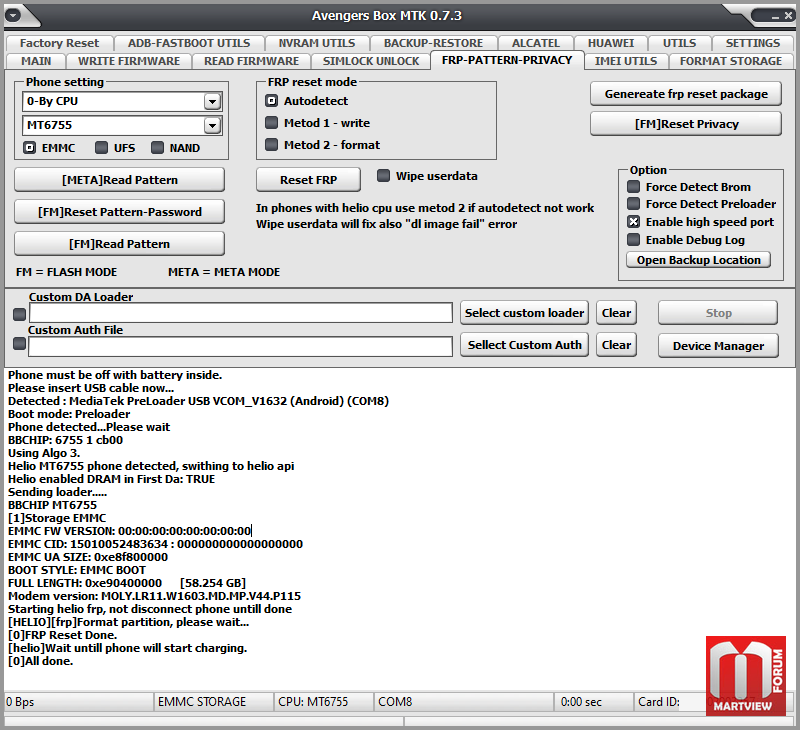The width and height of the screenshot is (800, 730).
Task: Switch to SIMLOCK UNLOCK tab
Action: point(371,61)
